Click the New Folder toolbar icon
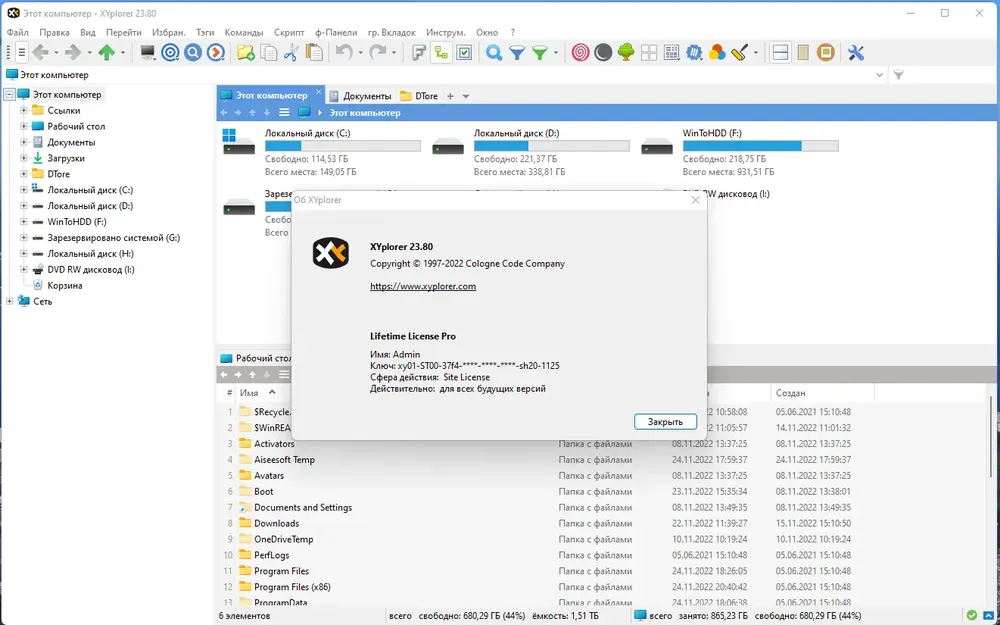 coord(245,53)
